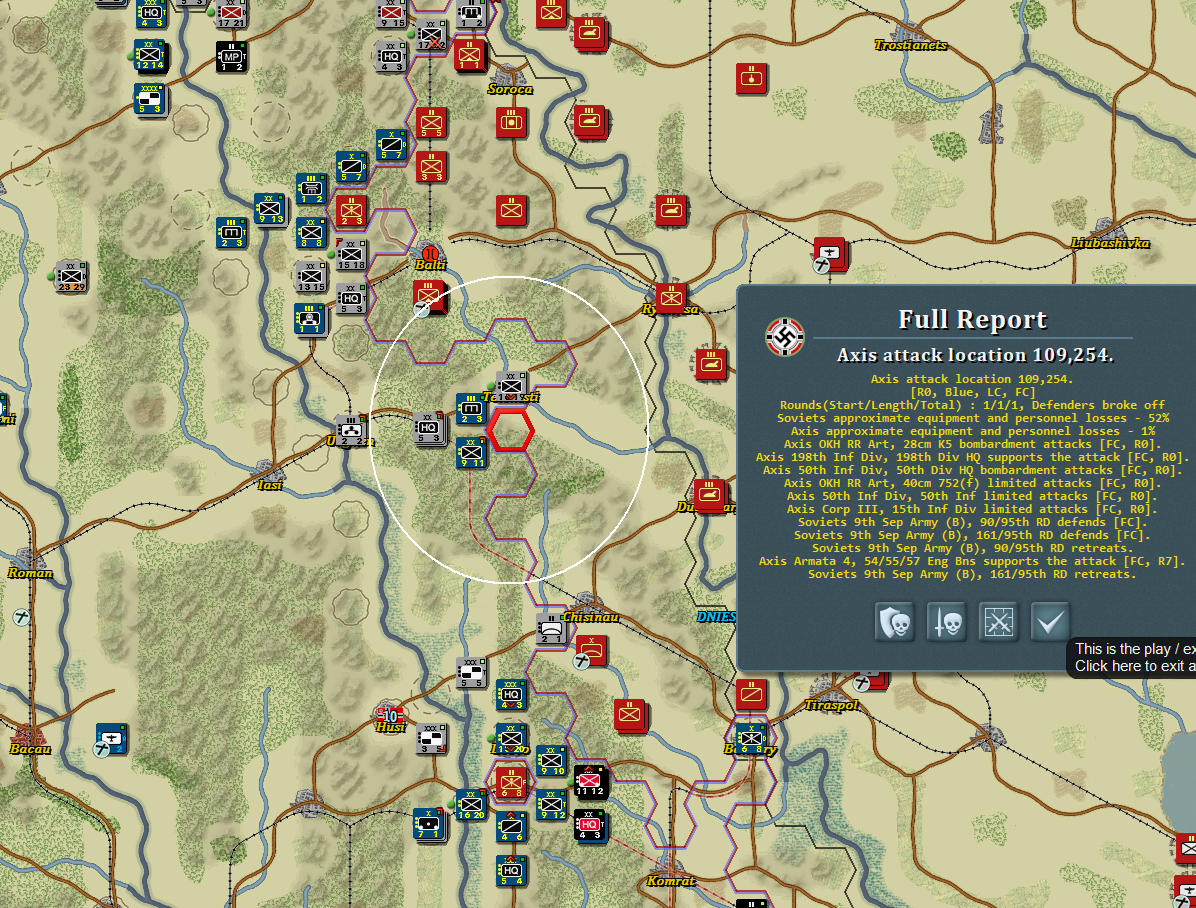Select red Soviet infantry counter 5-5
Screen dimensions: 1196x908
click(x=431, y=123)
